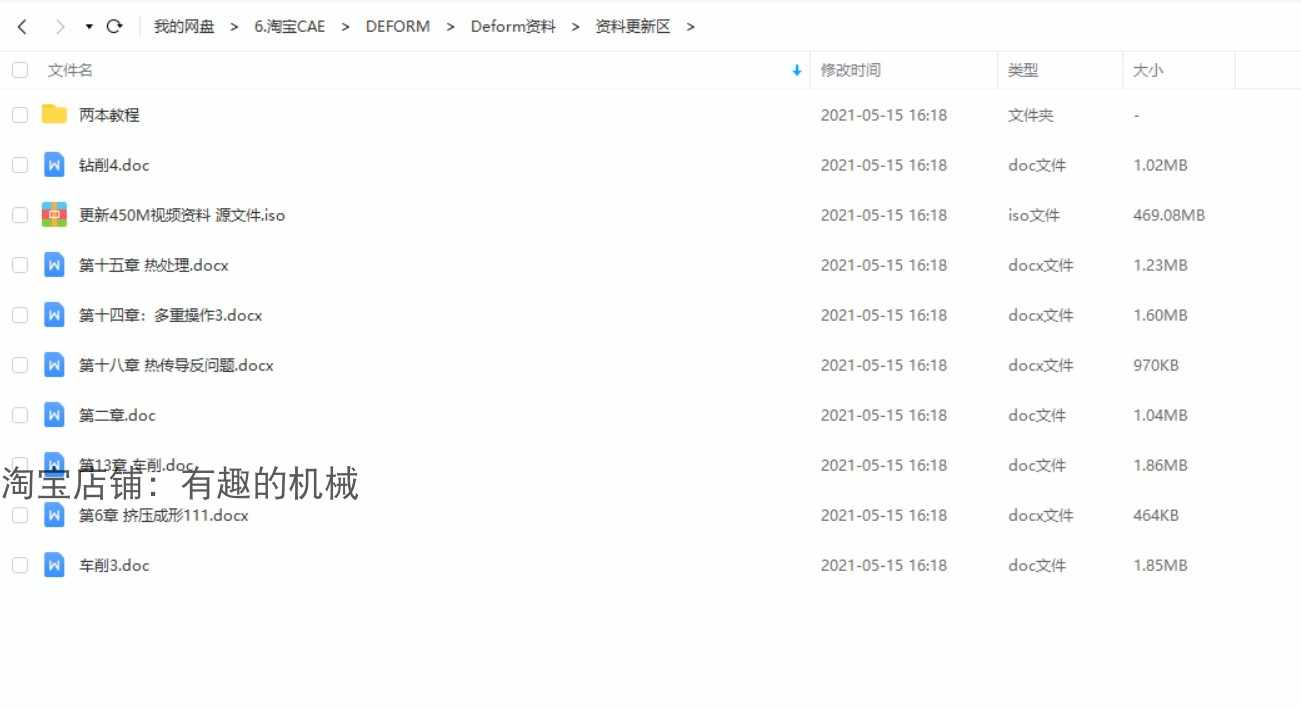Click the 1.60MB size value
The width and height of the screenshot is (1301, 709).
(1160, 315)
